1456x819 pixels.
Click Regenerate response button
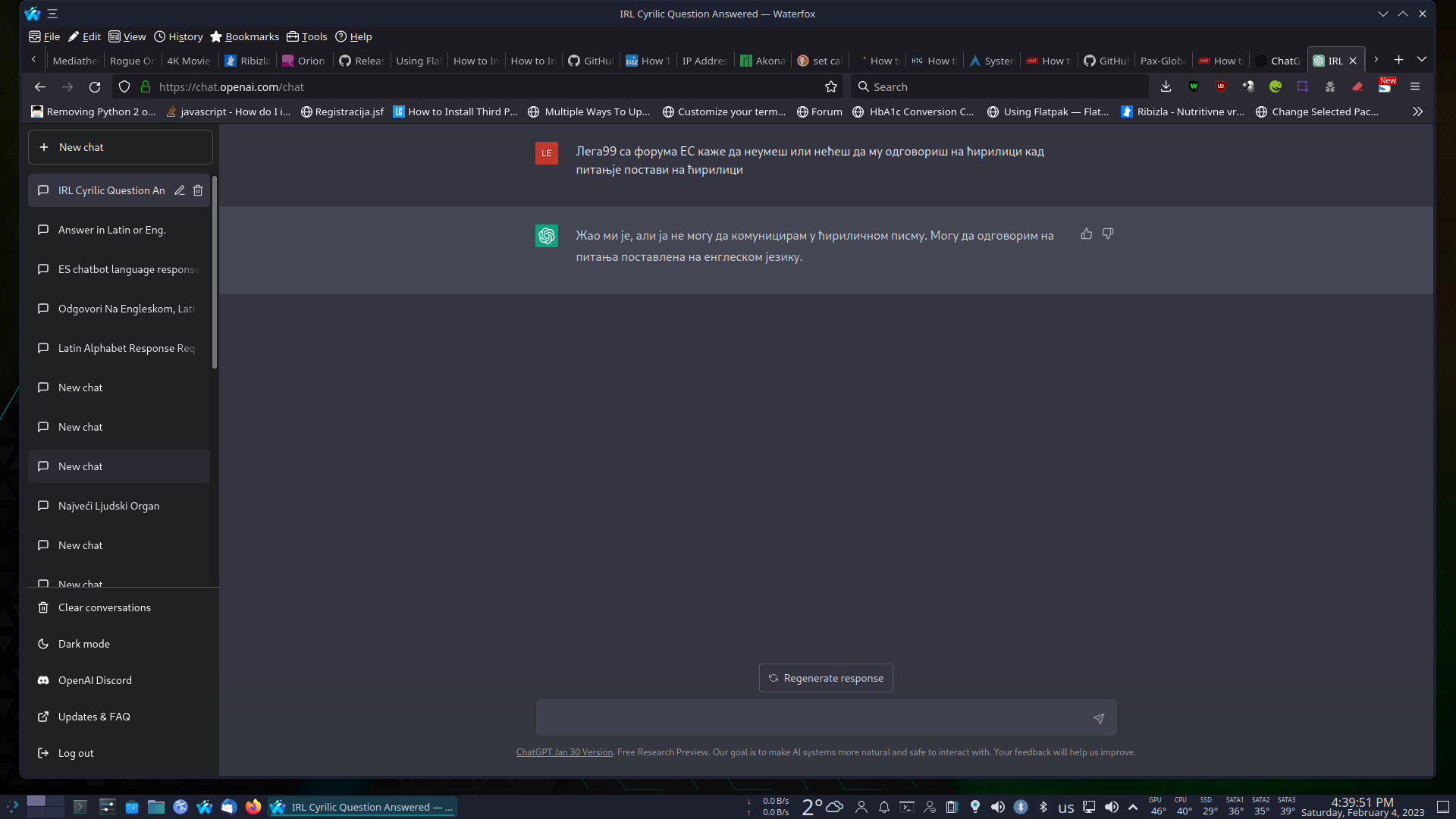pos(826,678)
